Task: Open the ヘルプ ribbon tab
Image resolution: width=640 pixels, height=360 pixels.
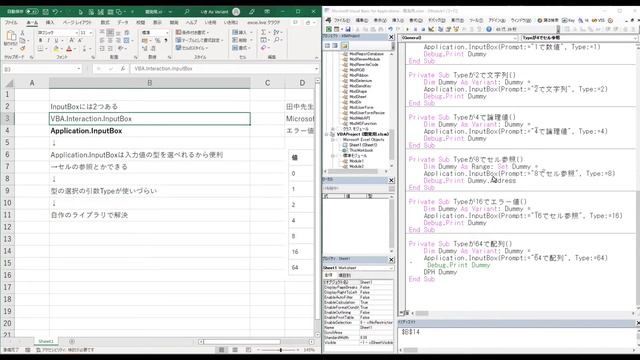Action: click(191, 22)
